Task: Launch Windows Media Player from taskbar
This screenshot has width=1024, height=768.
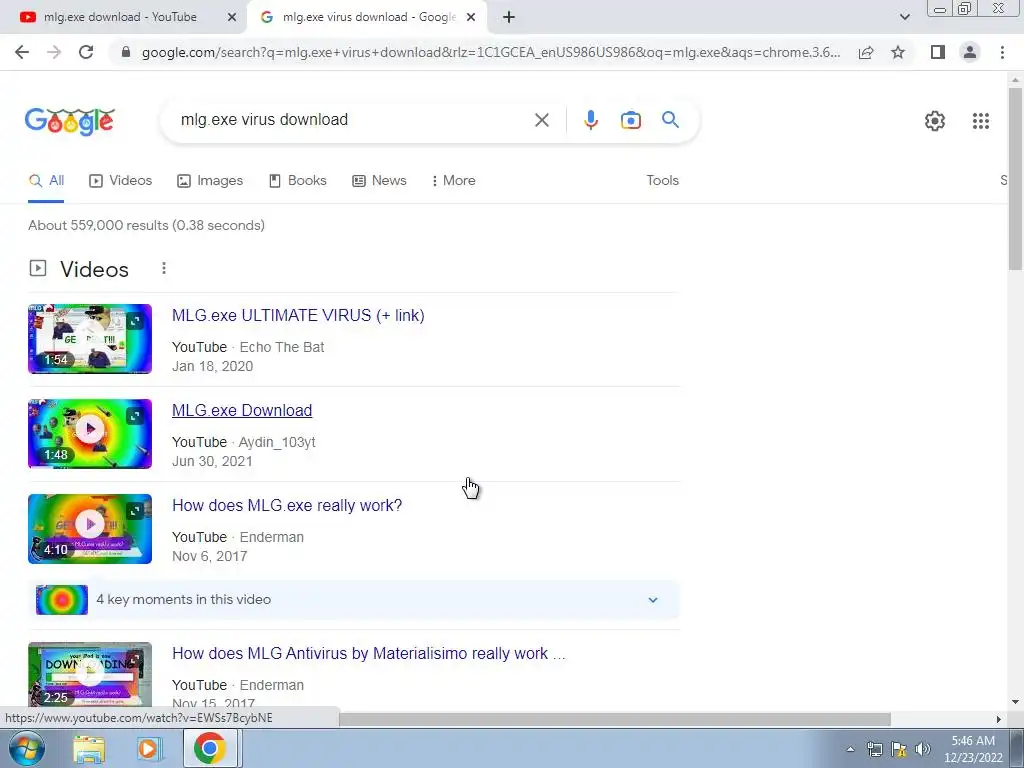Action: 148,749
